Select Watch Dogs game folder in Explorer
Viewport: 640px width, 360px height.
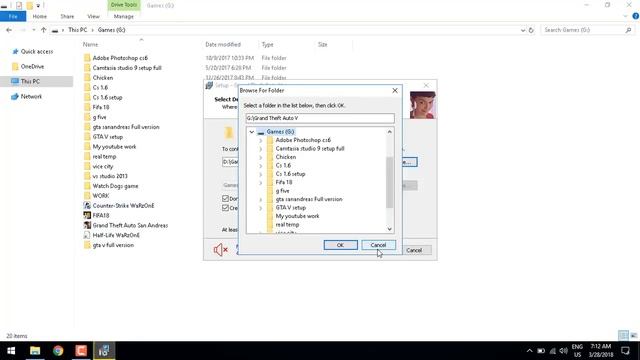click(x=115, y=186)
